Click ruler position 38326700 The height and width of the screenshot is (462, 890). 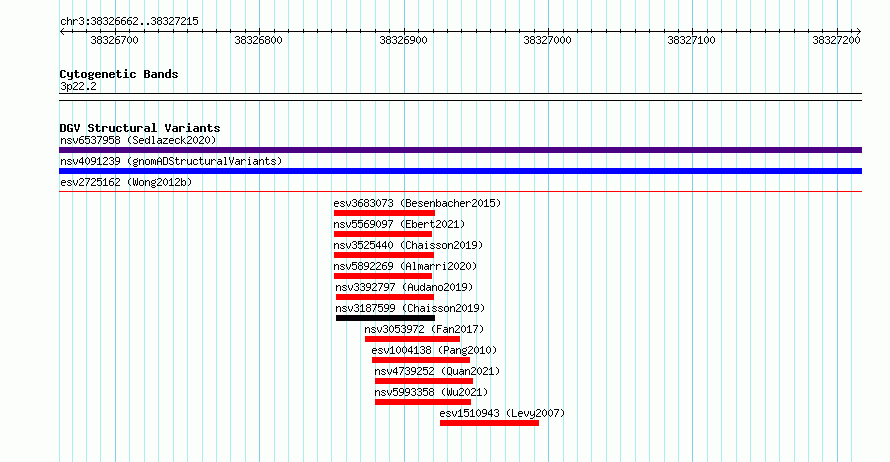coord(114,40)
